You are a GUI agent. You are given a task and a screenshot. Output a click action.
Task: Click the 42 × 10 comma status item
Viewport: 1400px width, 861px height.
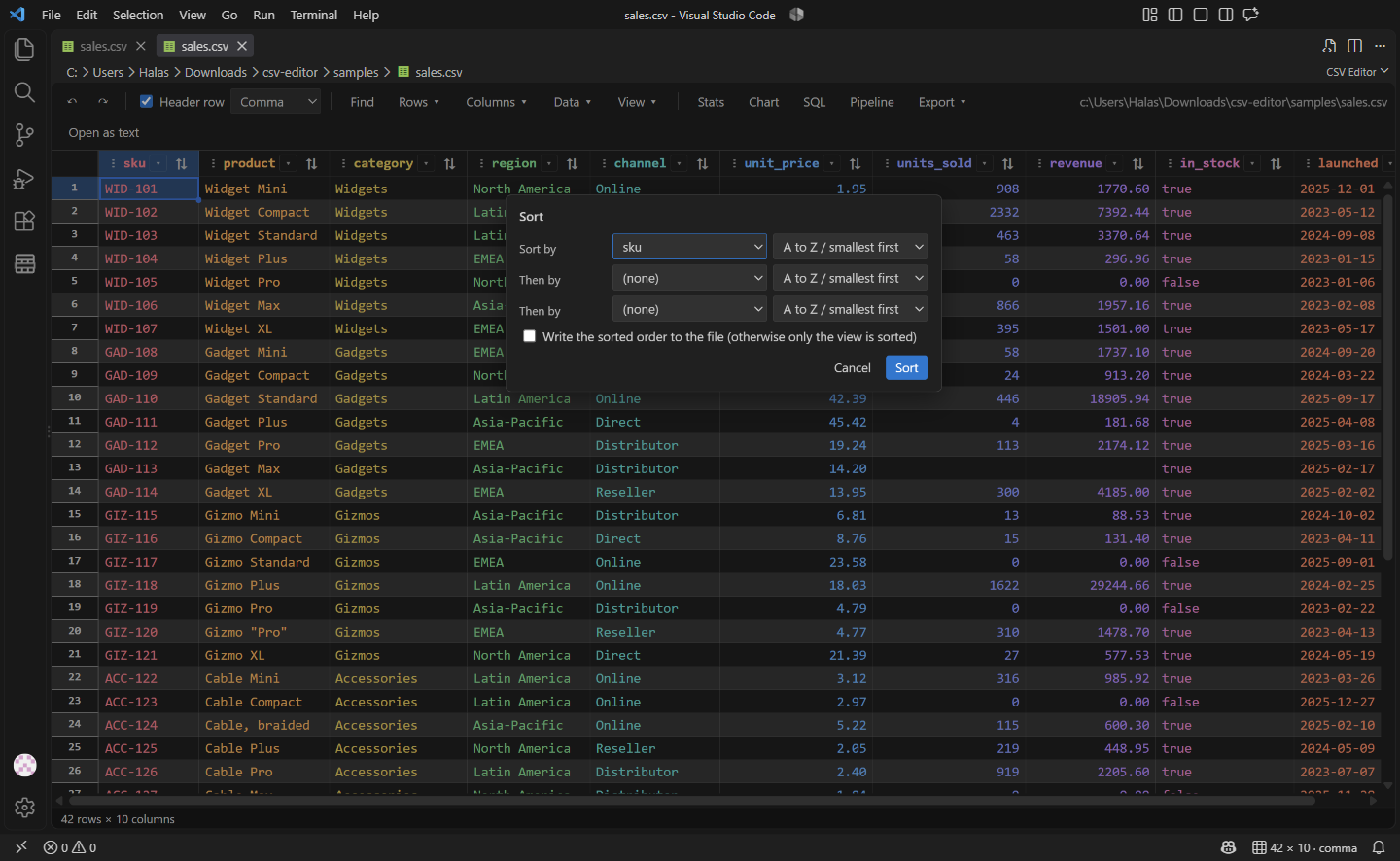pos(1305,847)
